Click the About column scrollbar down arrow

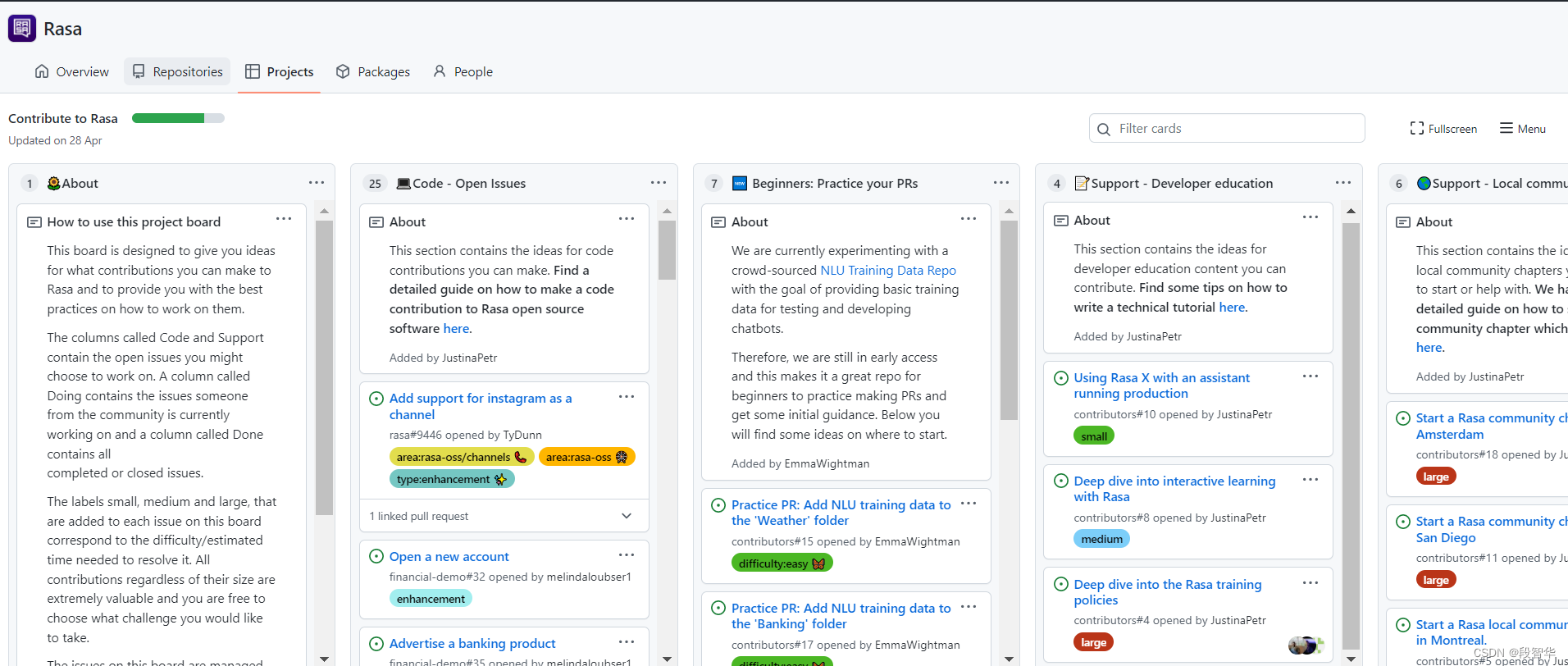(325, 659)
